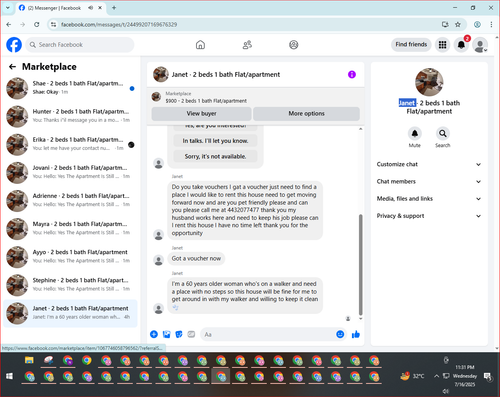Open the Jovani conversation
Image resolution: width=500 pixels, height=397 pixels.
click(70, 173)
